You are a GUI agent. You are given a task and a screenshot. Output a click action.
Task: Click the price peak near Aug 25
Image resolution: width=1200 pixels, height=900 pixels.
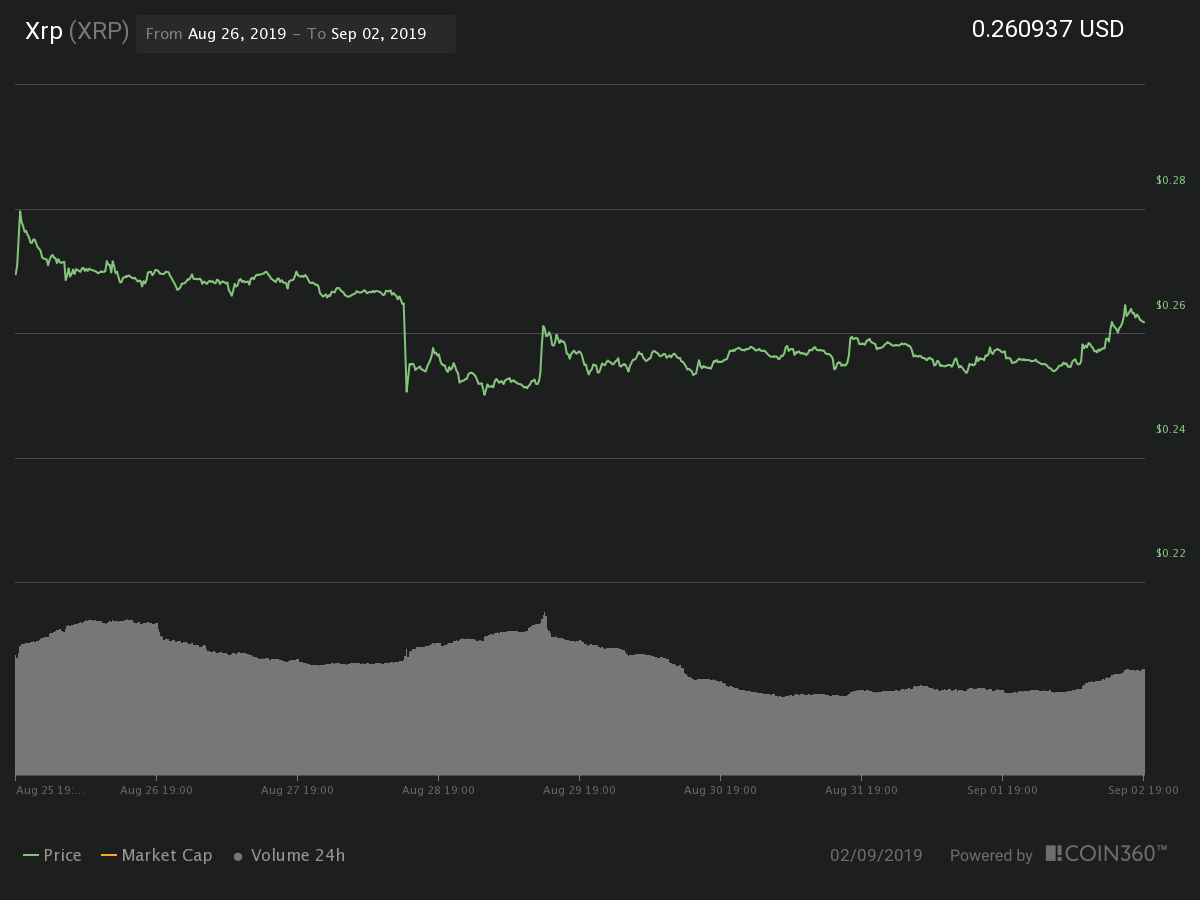(20, 211)
